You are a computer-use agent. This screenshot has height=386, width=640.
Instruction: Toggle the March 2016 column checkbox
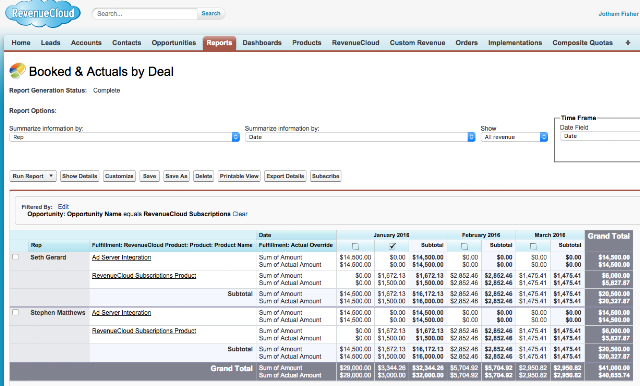(533, 246)
